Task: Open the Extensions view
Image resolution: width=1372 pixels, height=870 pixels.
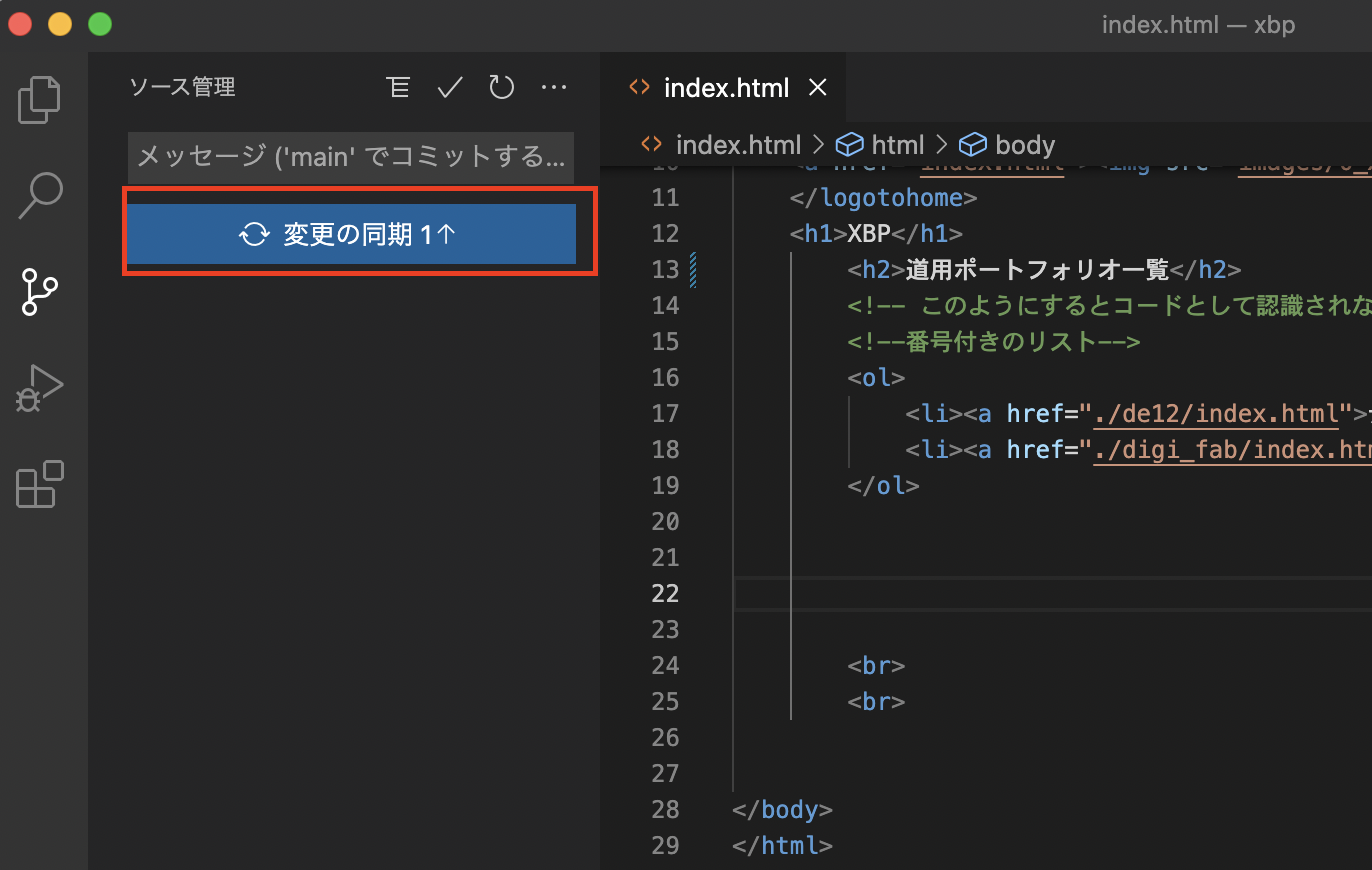Action: tap(39, 485)
